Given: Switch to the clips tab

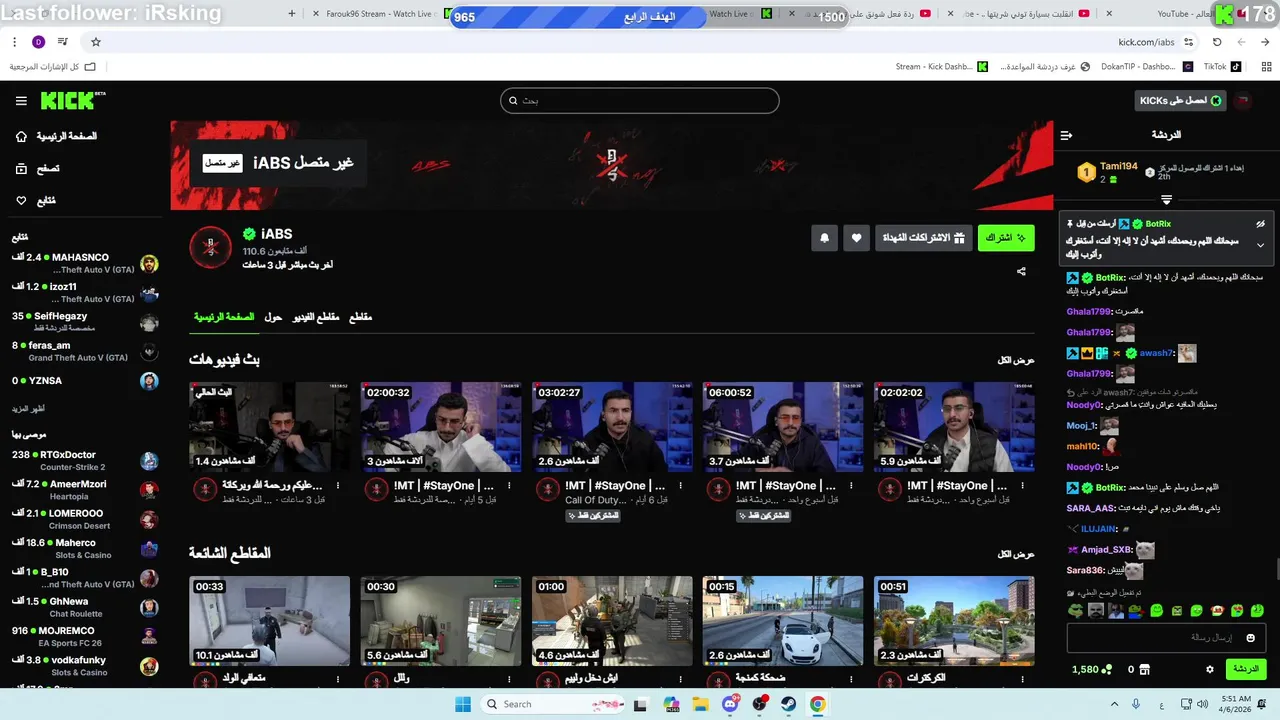Looking at the screenshot, I should tap(360, 317).
